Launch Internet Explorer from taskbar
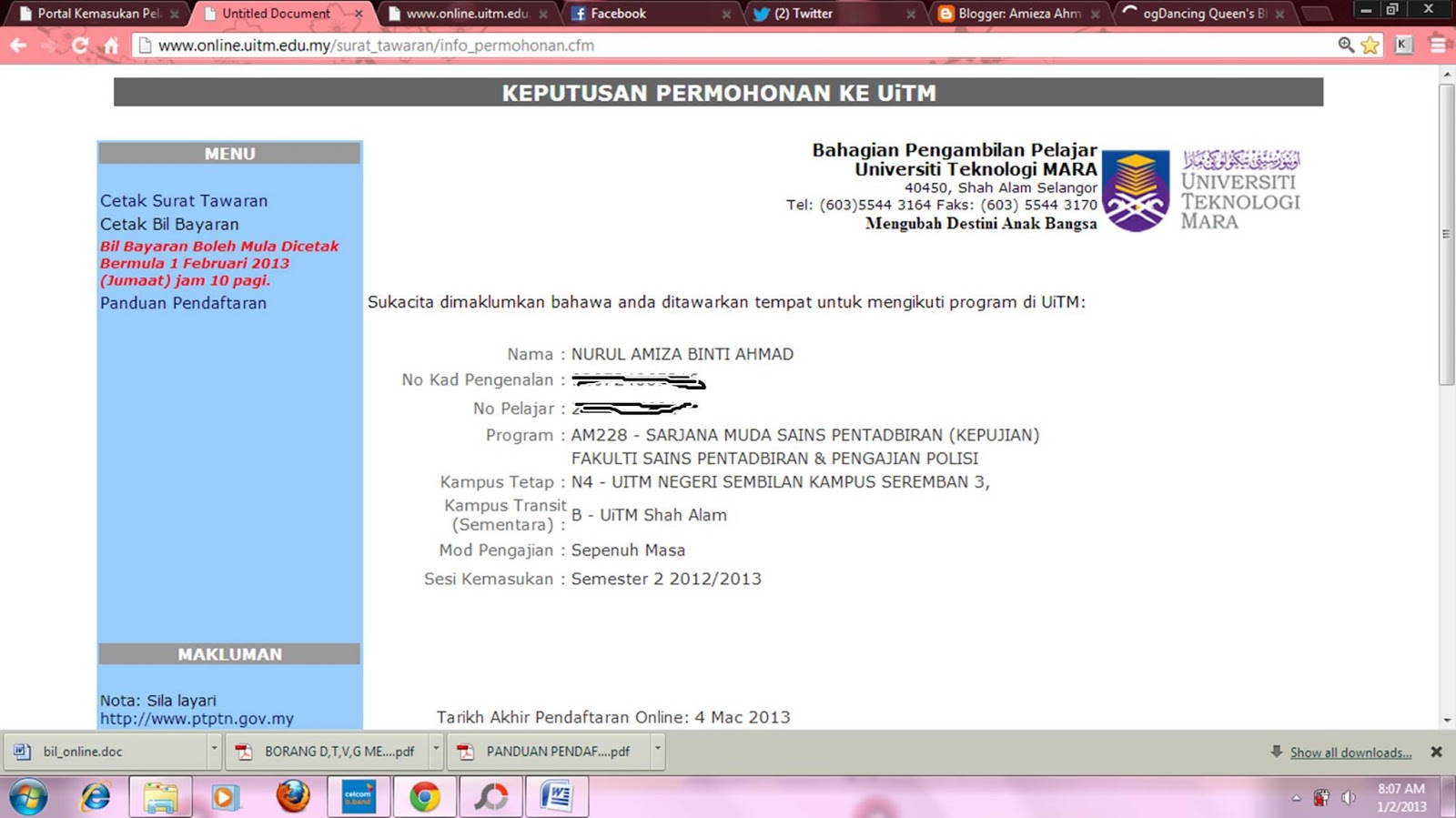The height and width of the screenshot is (818, 1456). tap(95, 798)
